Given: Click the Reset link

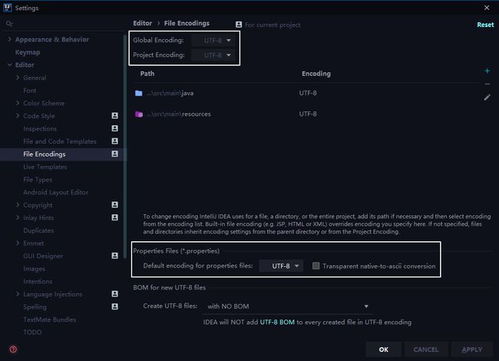Looking at the screenshot, I should [x=485, y=25].
